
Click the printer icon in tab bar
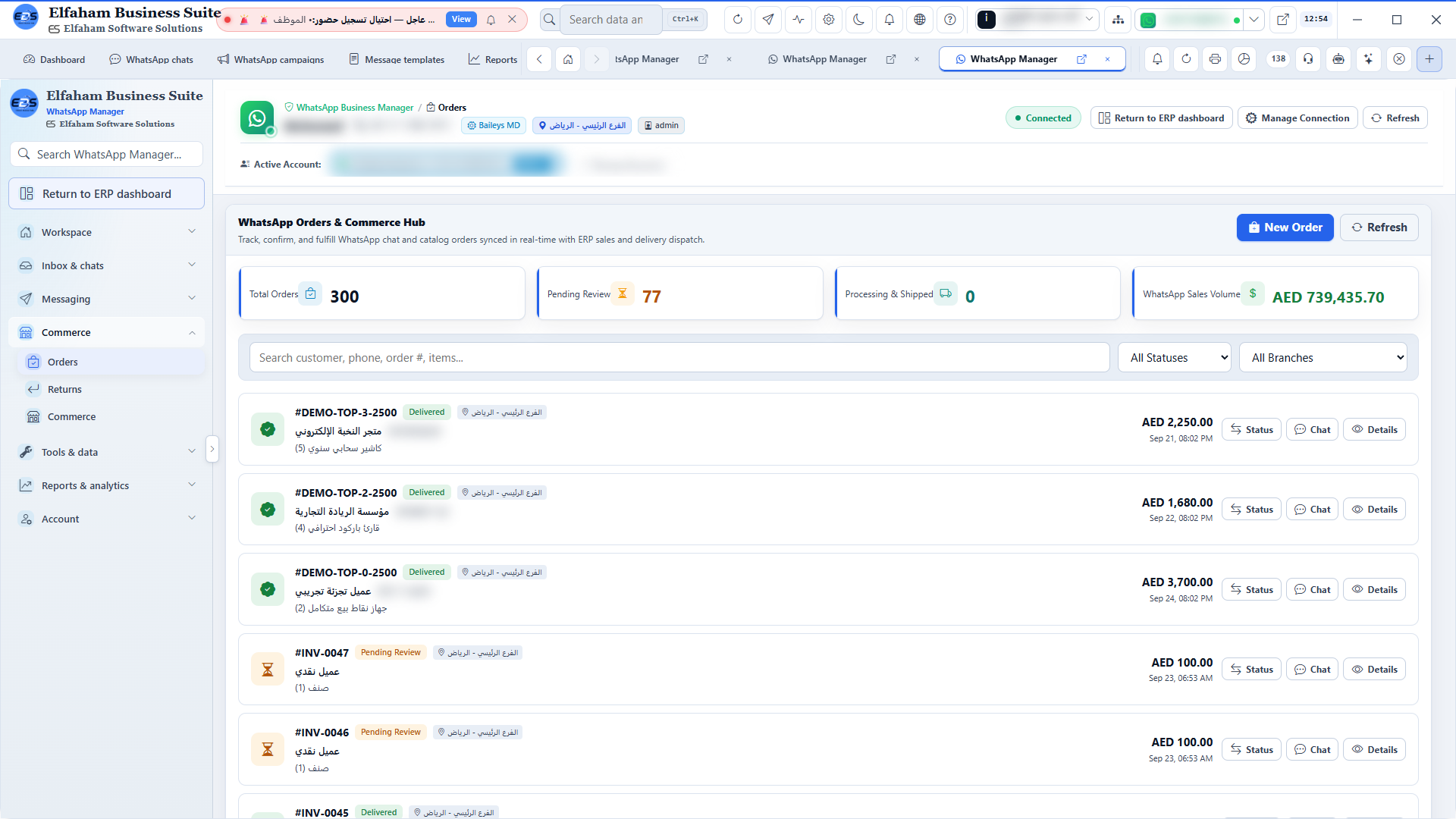click(x=1216, y=59)
